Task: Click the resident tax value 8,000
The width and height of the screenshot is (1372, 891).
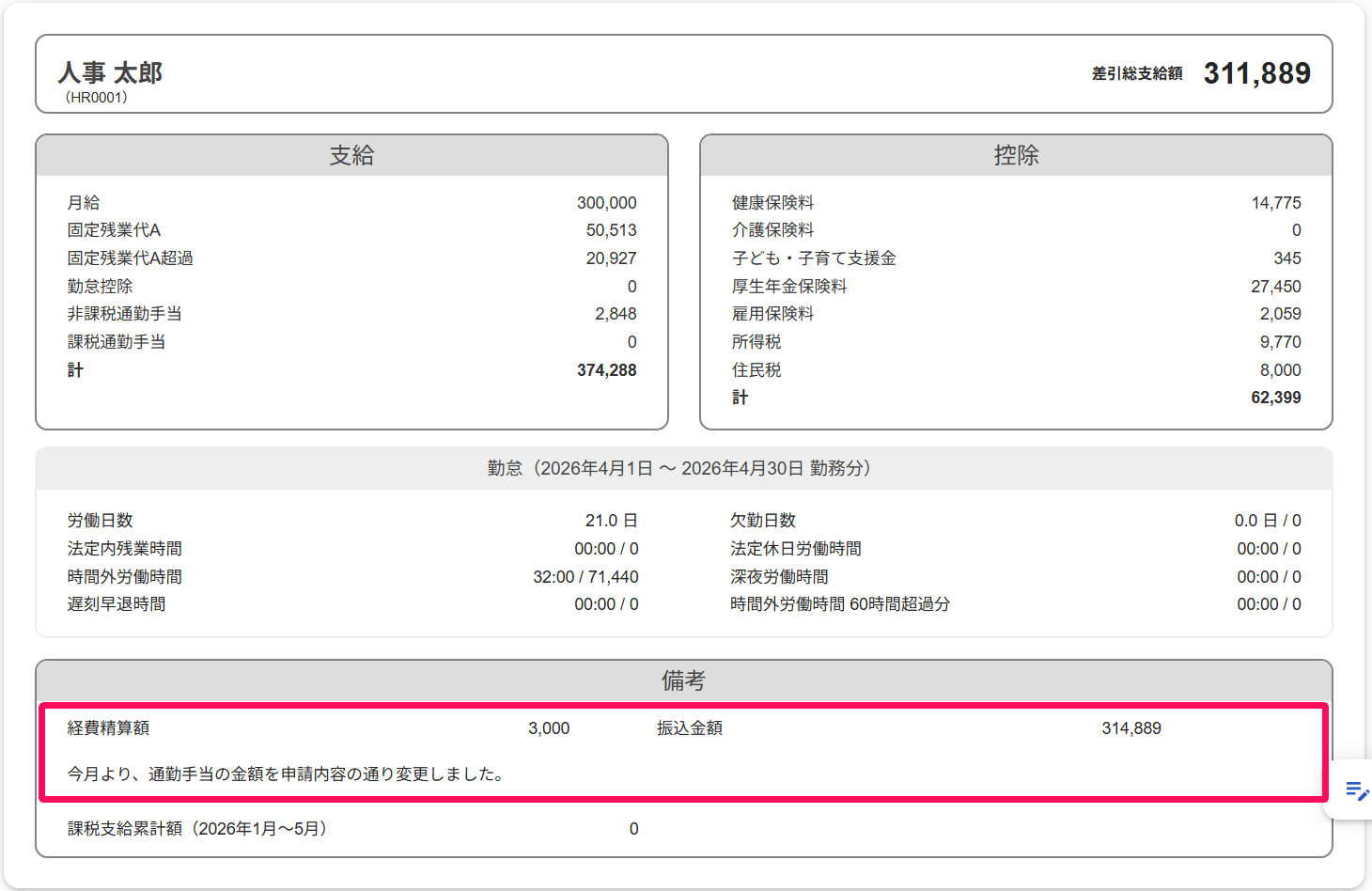Action: coord(1280,370)
